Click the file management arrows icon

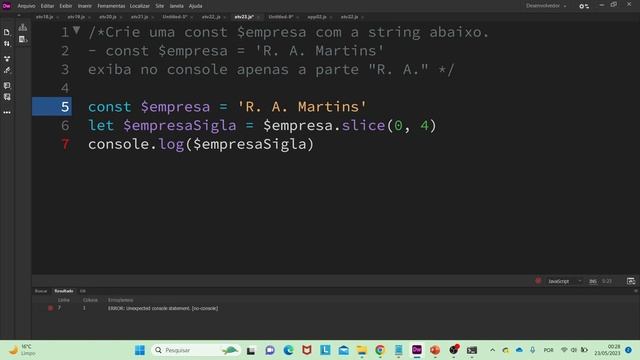coord(7,44)
